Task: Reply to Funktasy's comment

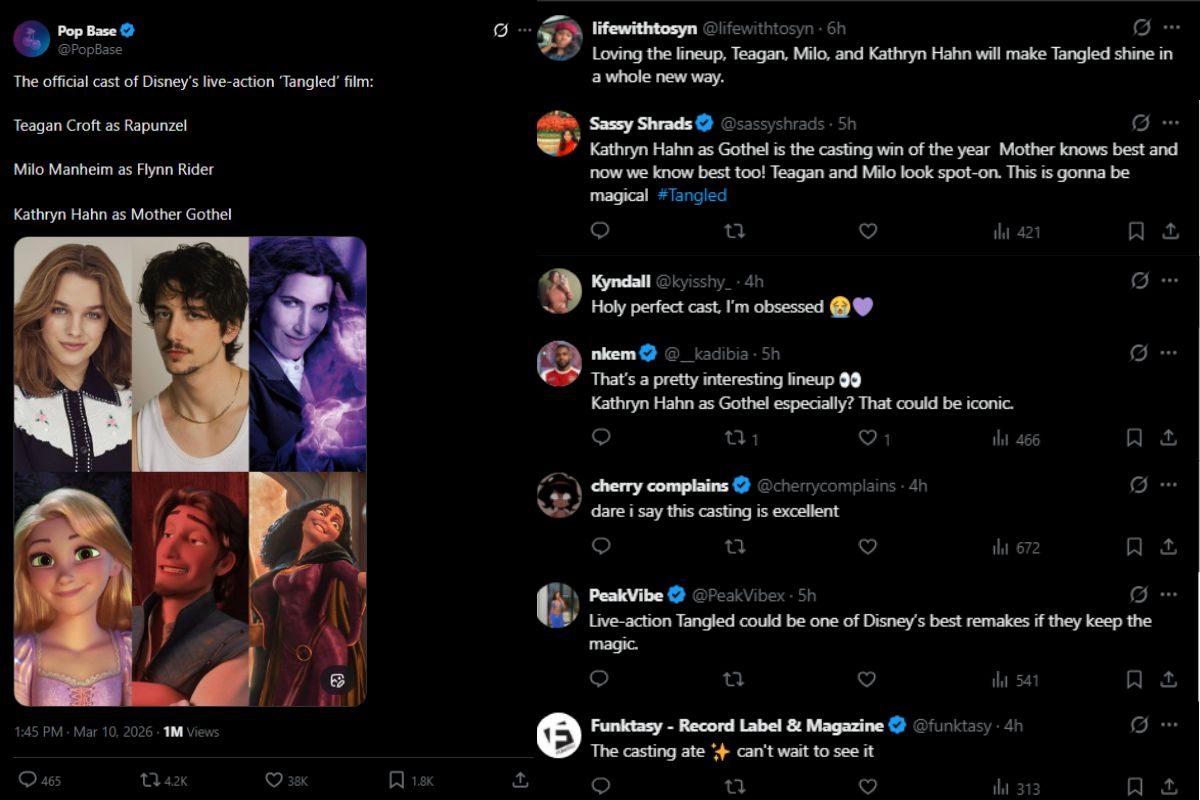Action: pyautogui.click(x=600, y=787)
